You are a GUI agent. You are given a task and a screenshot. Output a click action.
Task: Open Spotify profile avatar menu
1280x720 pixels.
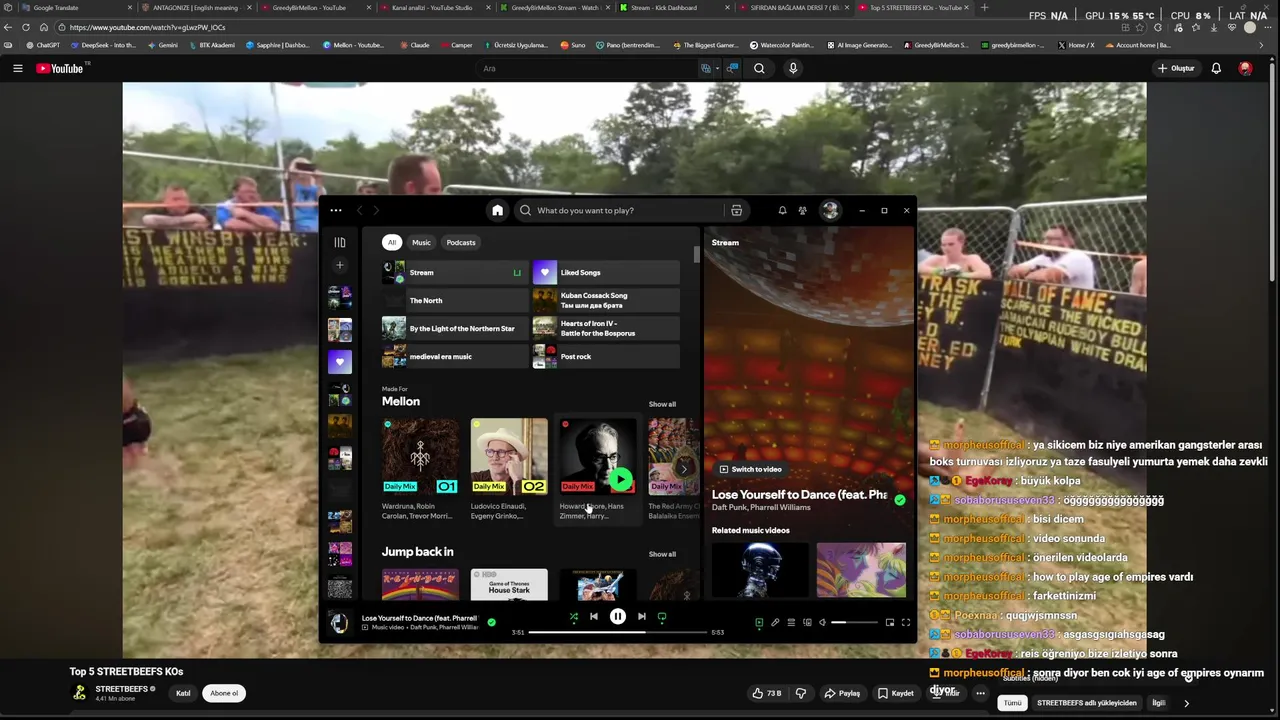point(830,210)
